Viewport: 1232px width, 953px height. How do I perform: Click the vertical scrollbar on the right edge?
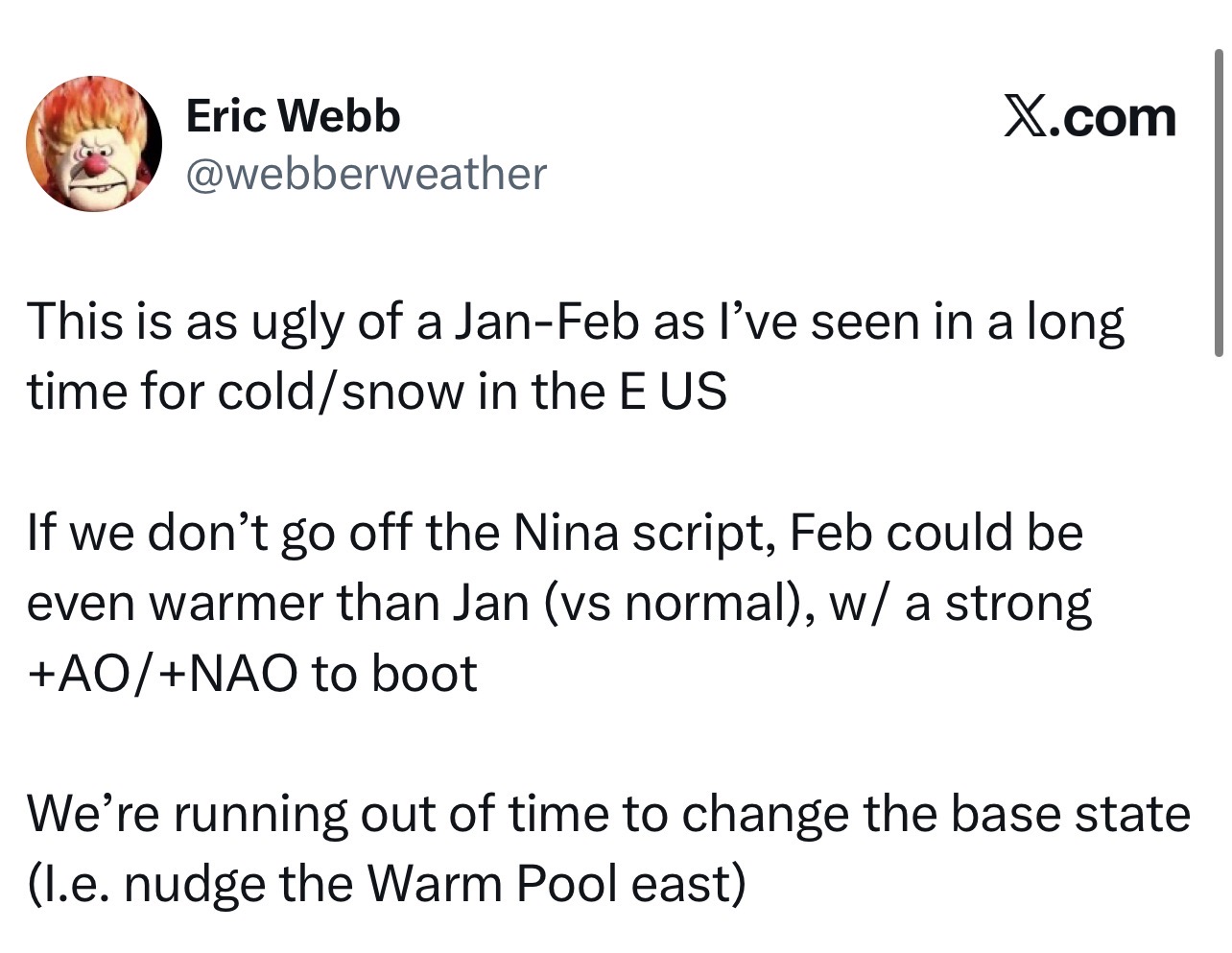tap(1218, 202)
